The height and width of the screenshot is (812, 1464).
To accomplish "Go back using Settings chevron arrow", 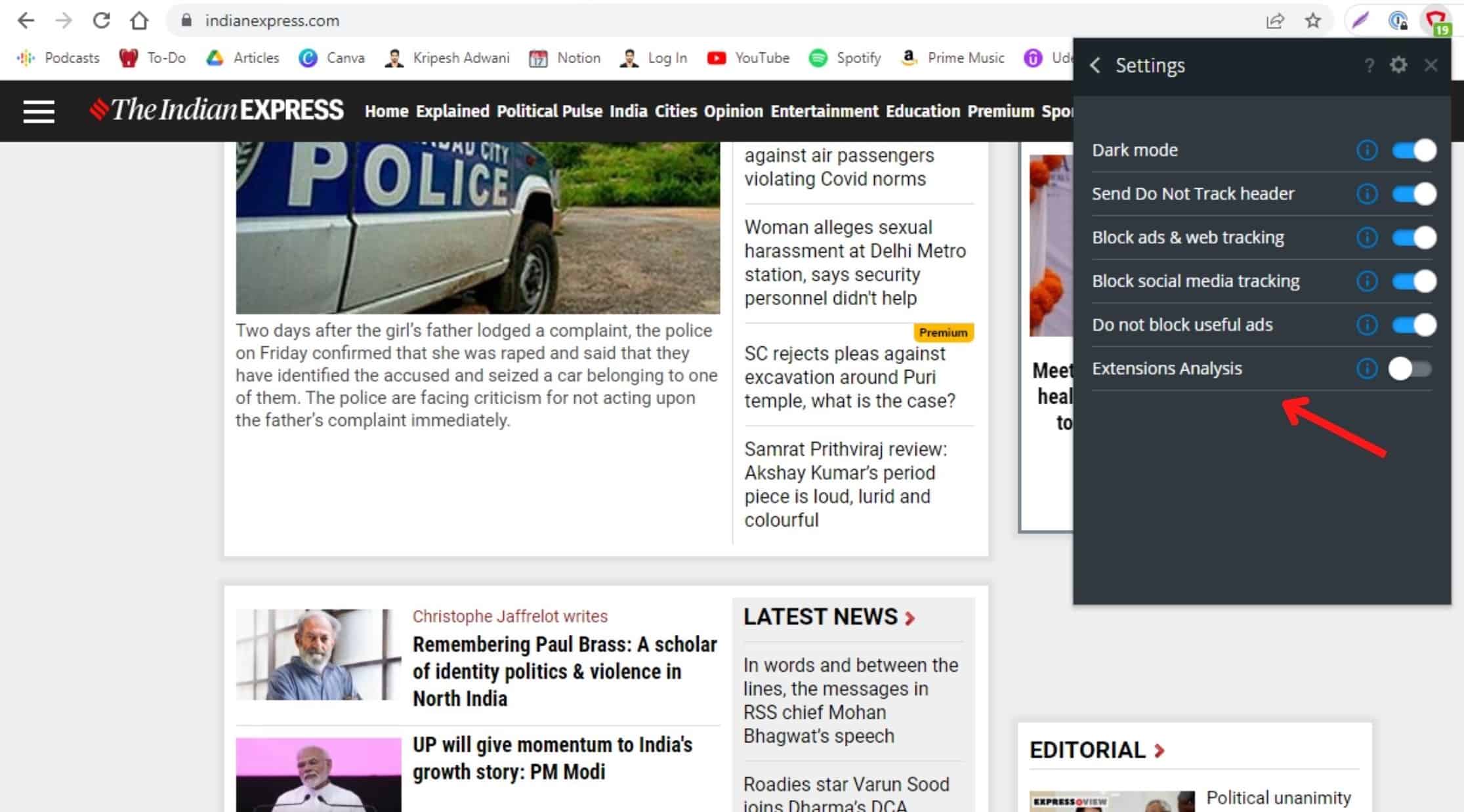I will click(x=1095, y=65).
